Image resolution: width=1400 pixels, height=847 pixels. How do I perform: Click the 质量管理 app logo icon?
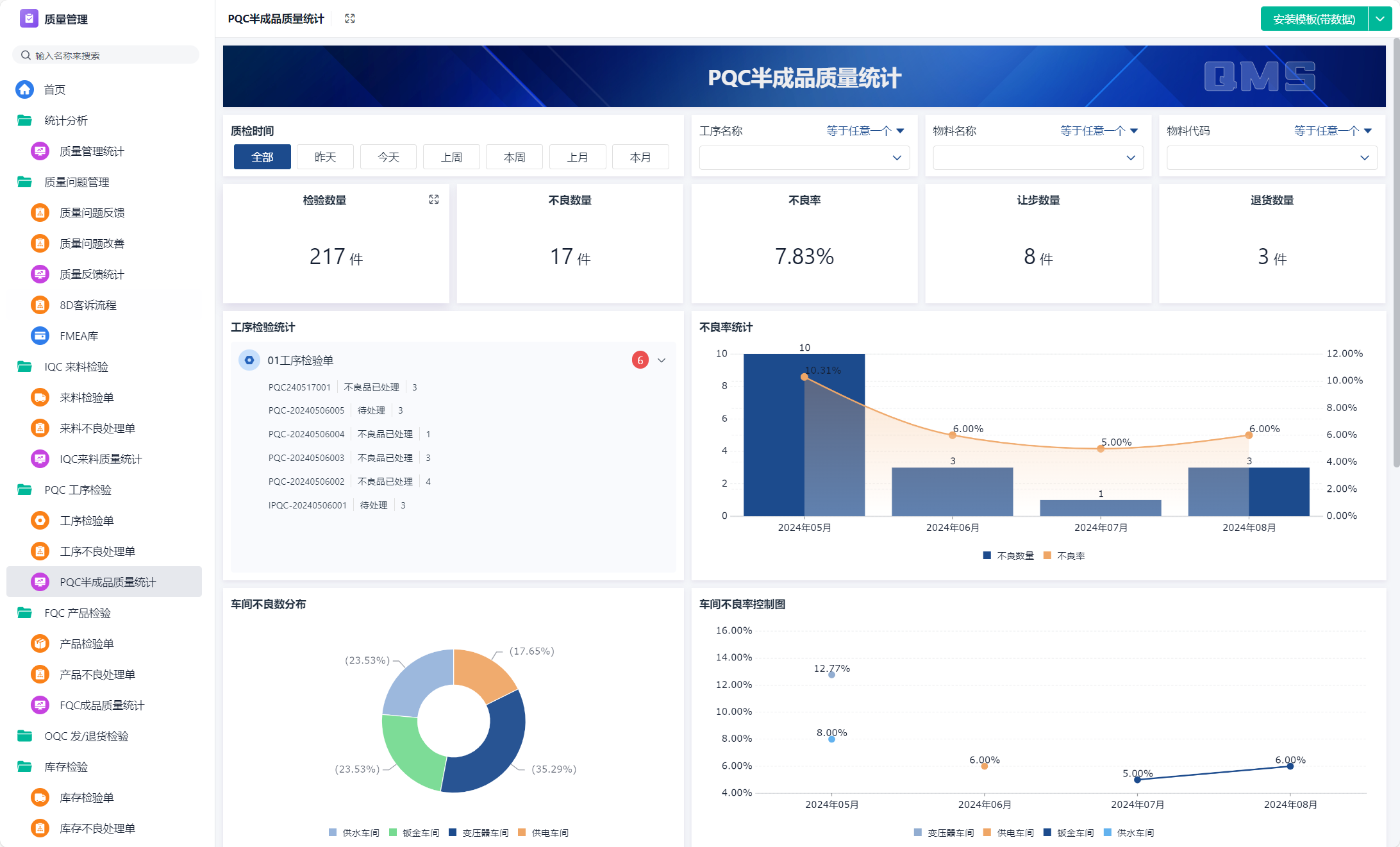click(29, 19)
